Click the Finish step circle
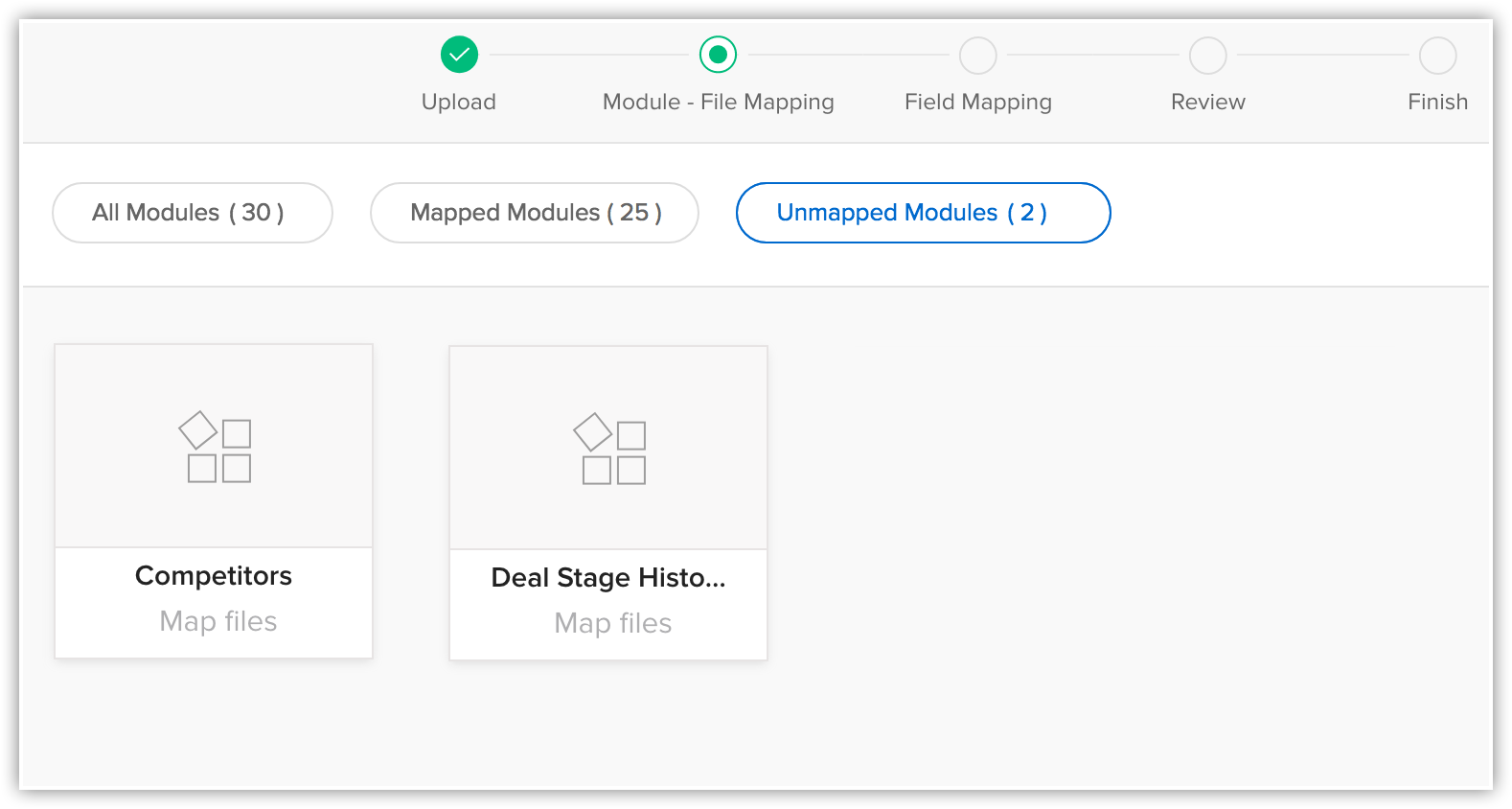The height and width of the screenshot is (809, 1512). (1437, 56)
